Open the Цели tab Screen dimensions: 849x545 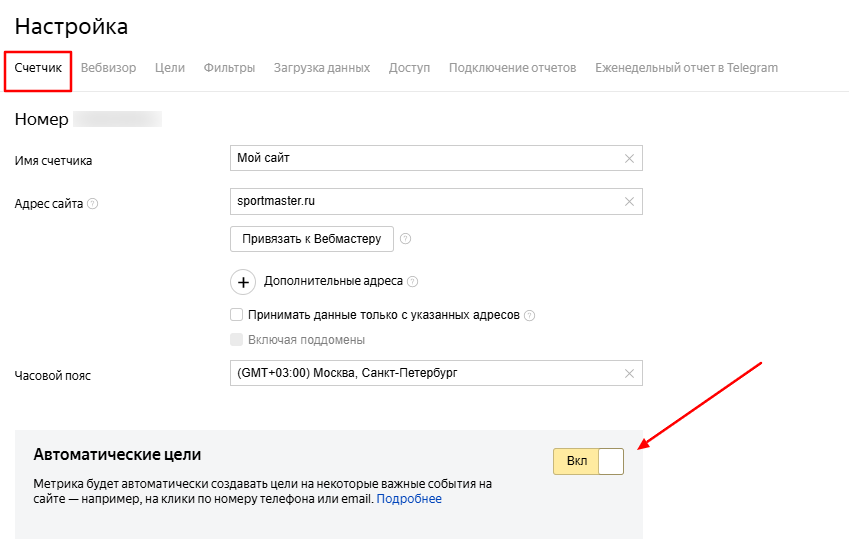[x=170, y=68]
